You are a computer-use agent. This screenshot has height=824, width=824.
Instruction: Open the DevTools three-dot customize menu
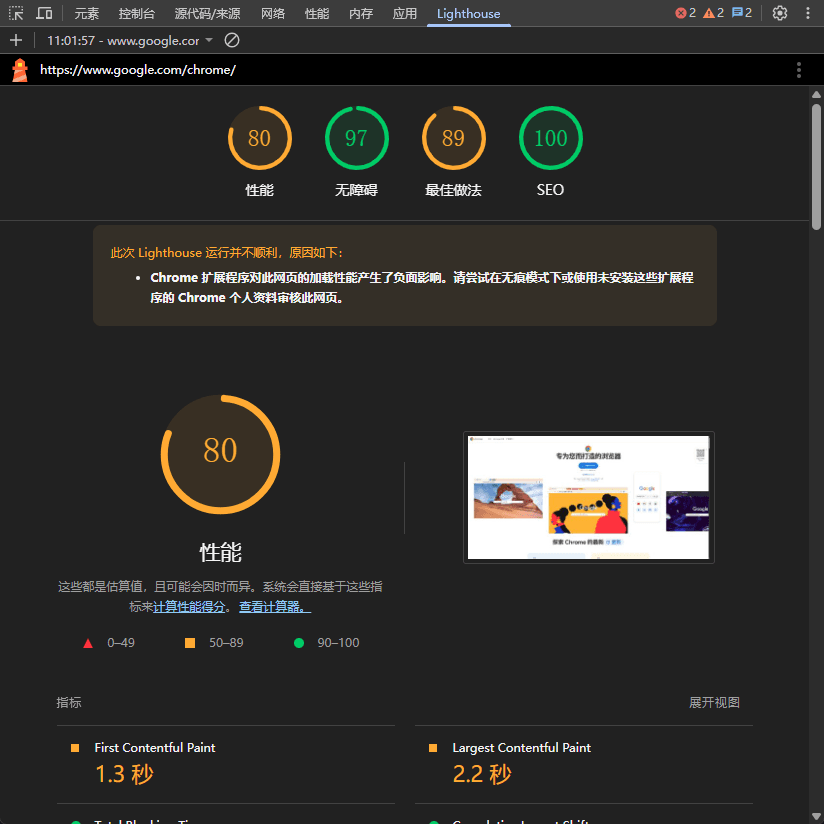coord(808,13)
